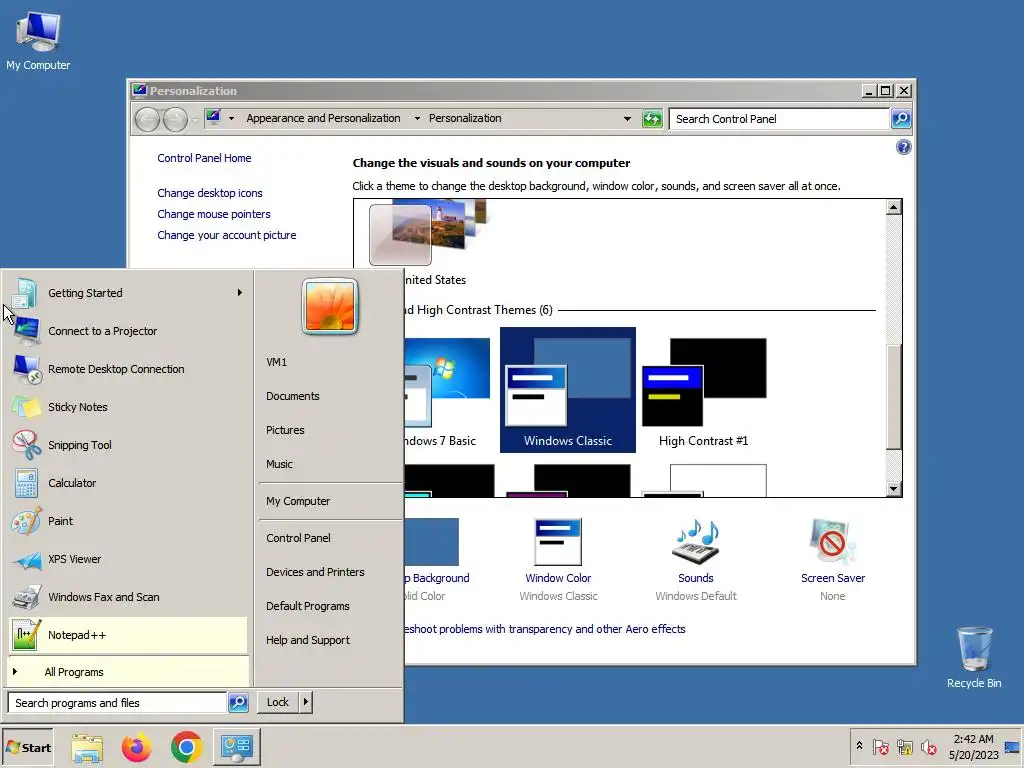
Task: Select My Computer desktop icon
Action: click(x=38, y=40)
